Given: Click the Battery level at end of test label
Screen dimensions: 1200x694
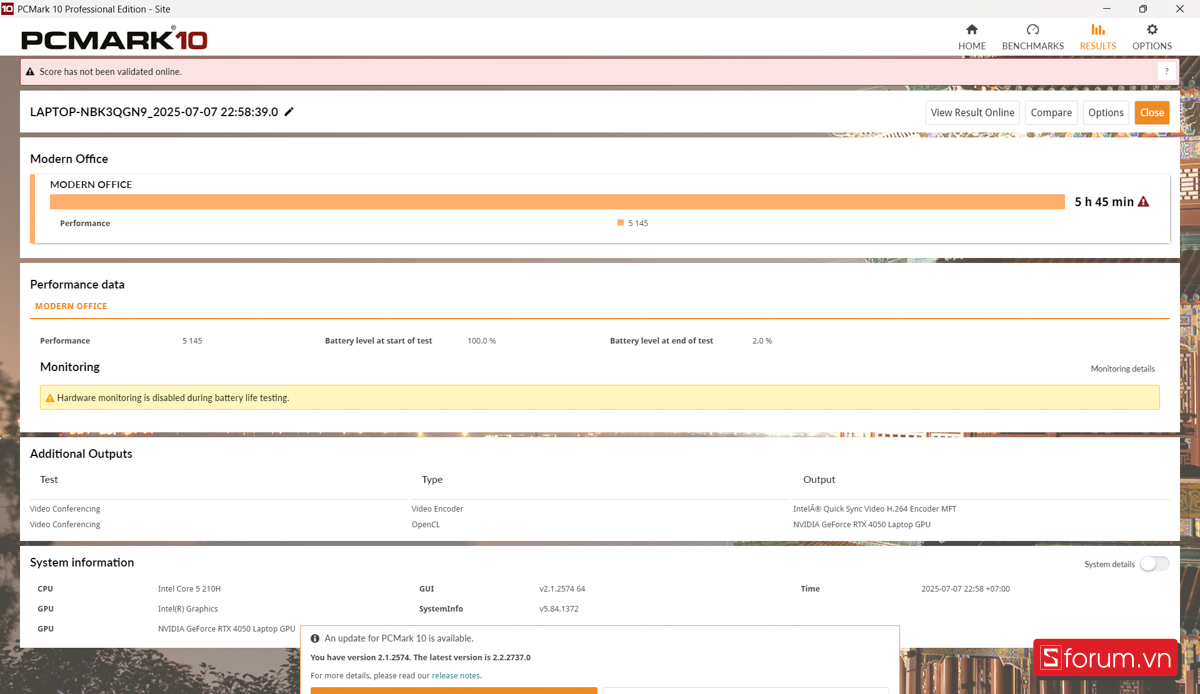Looking at the screenshot, I should 662,341.
